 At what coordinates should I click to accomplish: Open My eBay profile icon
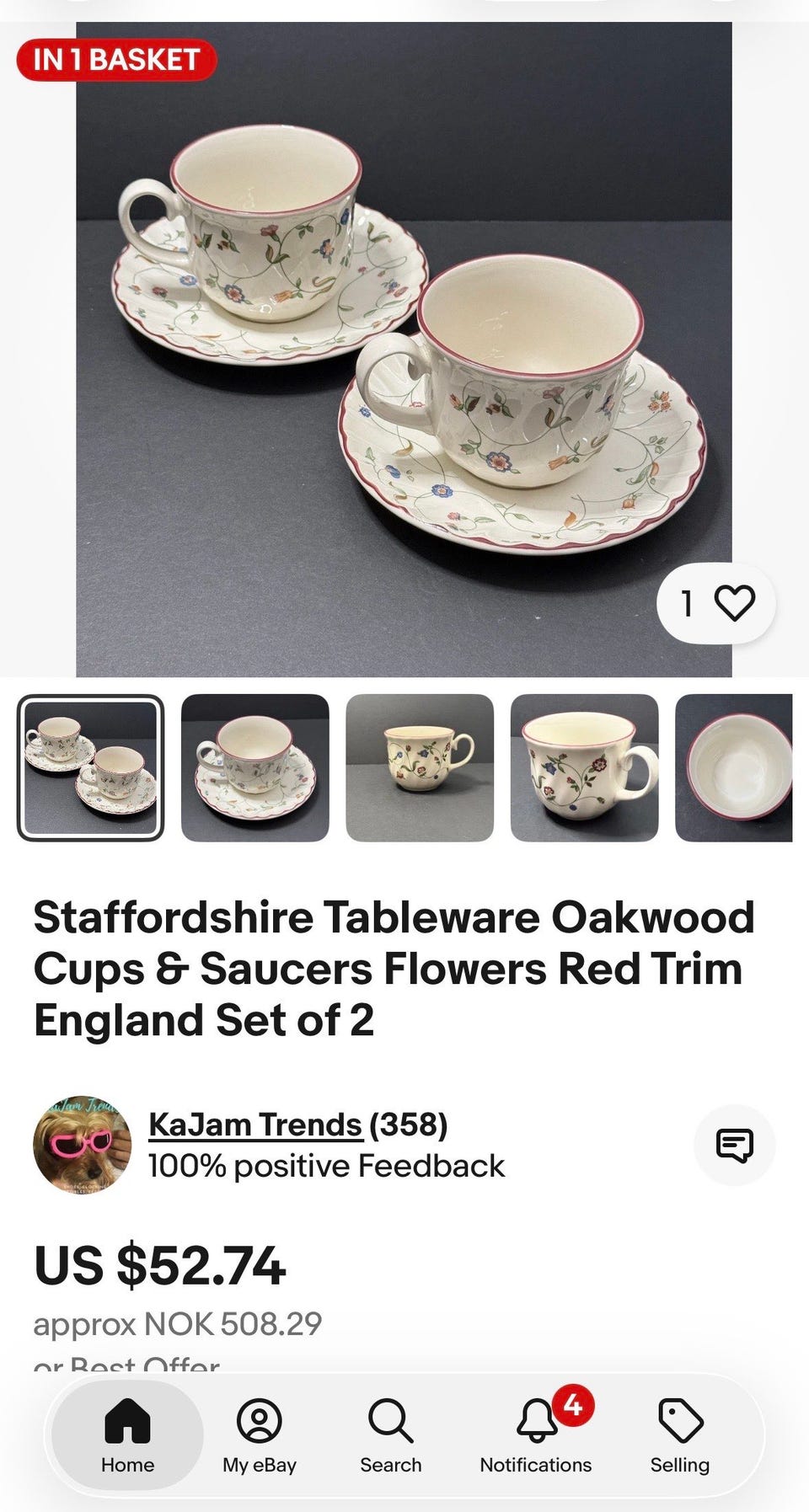point(260,1420)
